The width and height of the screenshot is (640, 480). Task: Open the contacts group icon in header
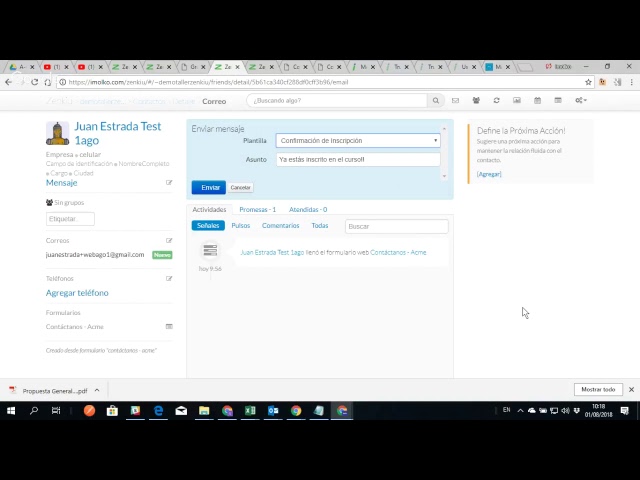click(476, 100)
